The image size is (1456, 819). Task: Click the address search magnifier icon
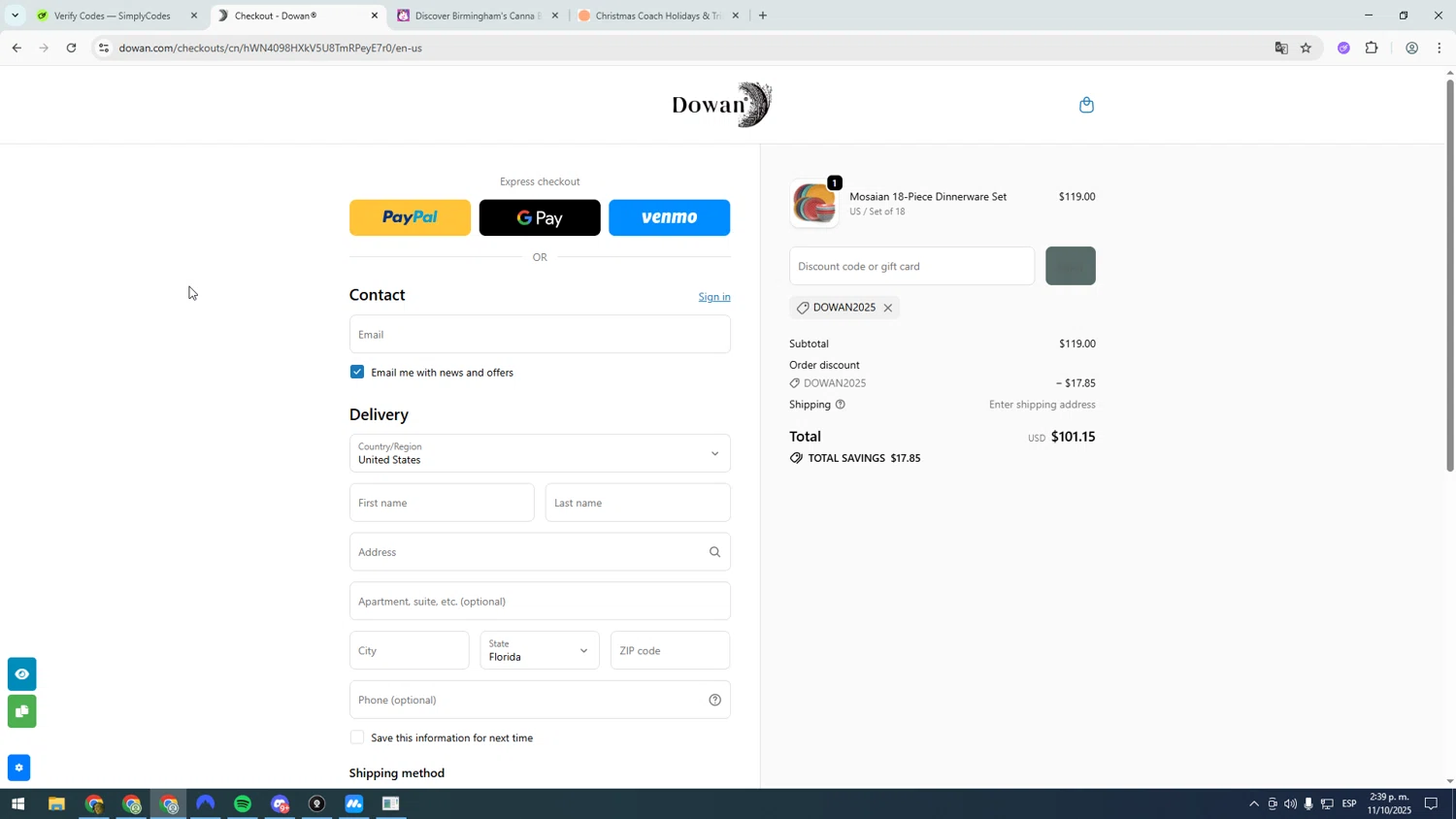[x=714, y=552]
